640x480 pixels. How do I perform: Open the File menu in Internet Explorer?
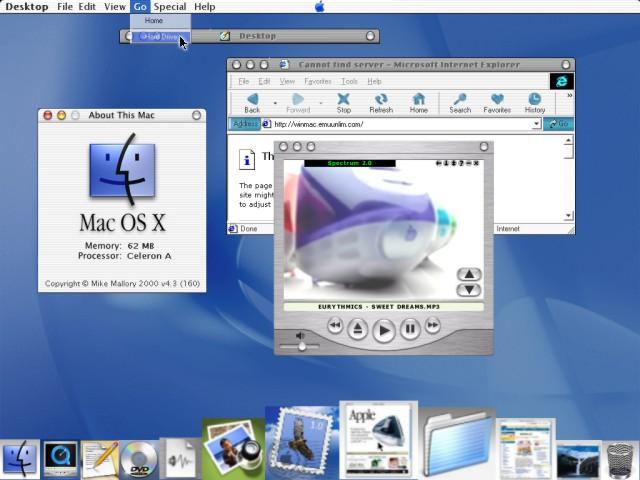point(244,81)
